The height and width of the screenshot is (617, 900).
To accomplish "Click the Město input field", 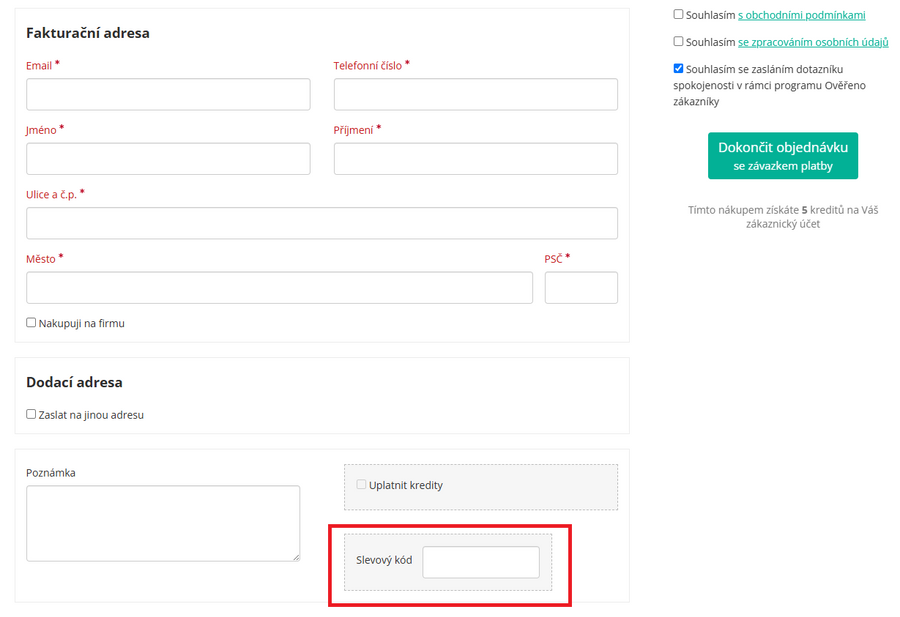I will pyautogui.click(x=279, y=288).
